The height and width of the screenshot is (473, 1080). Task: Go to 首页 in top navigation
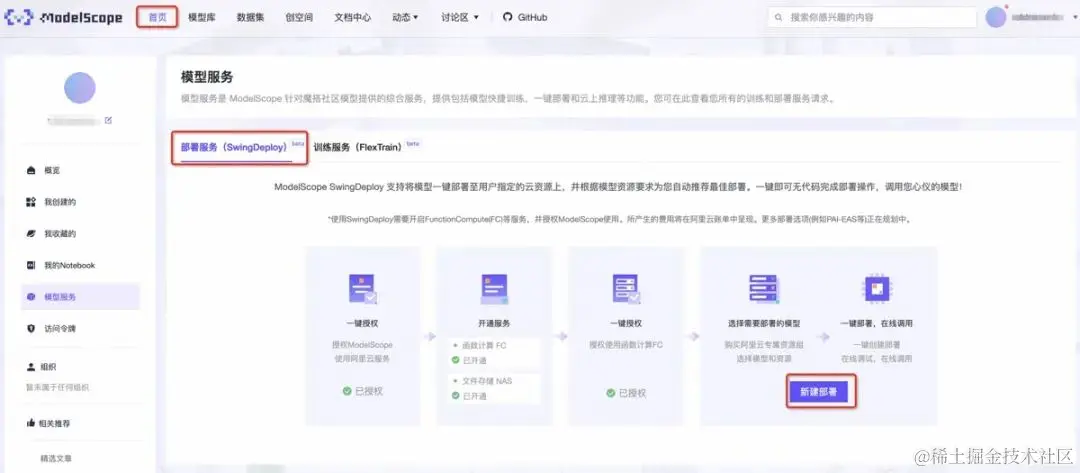[158, 17]
